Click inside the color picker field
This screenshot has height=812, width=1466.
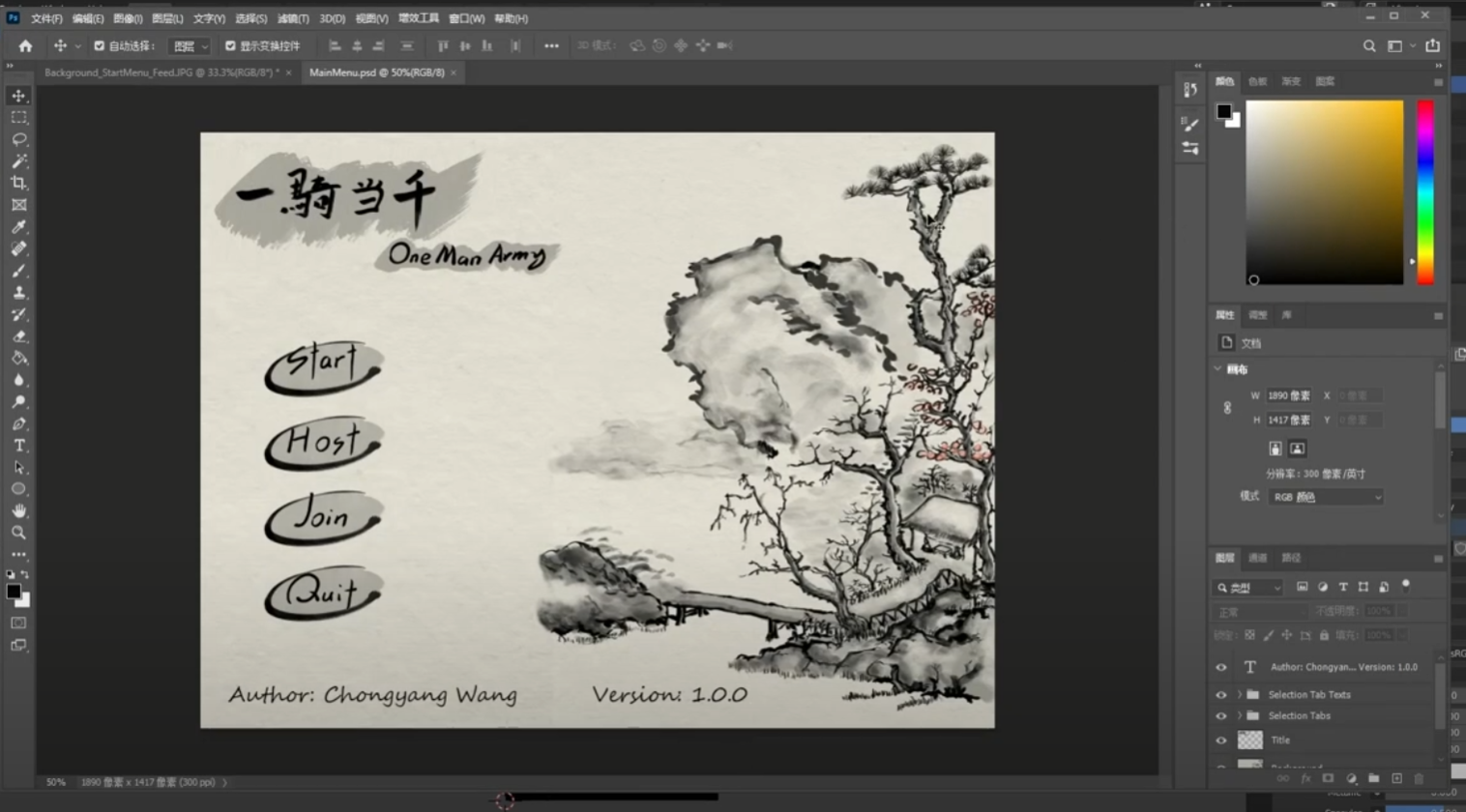pyautogui.click(x=1325, y=192)
